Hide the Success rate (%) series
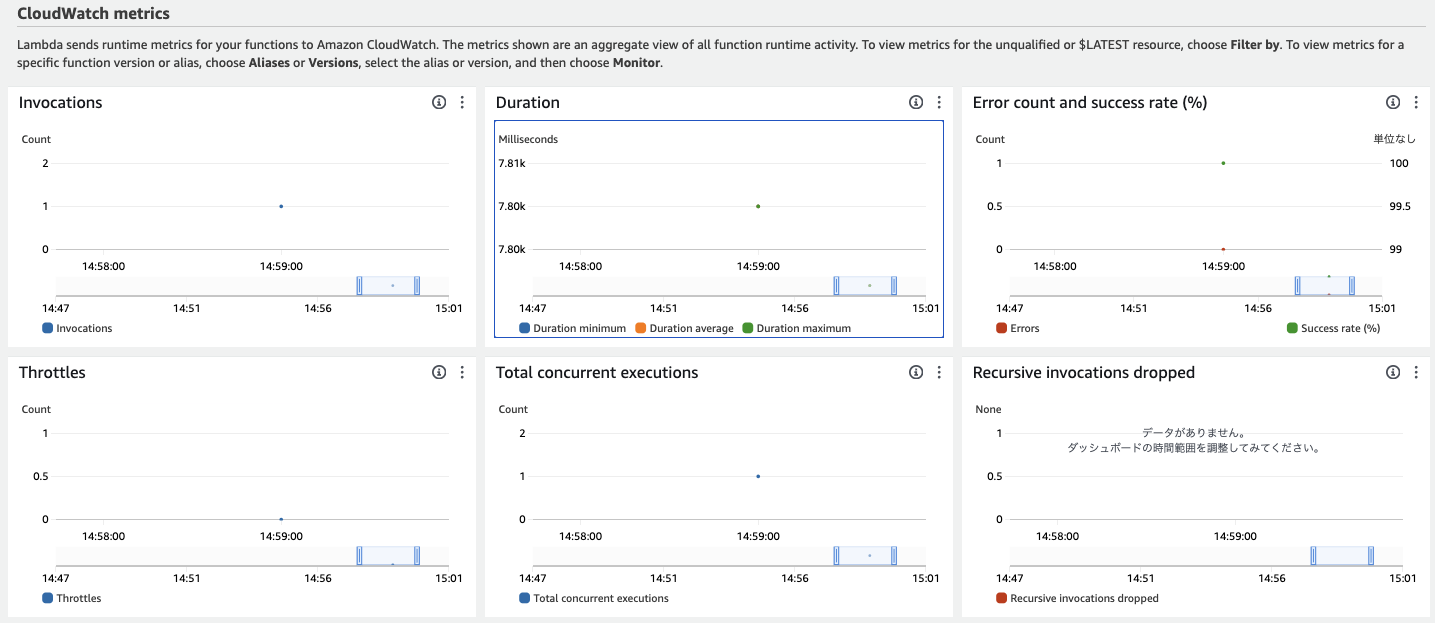1435x623 pixels. tap(1336, 327)
